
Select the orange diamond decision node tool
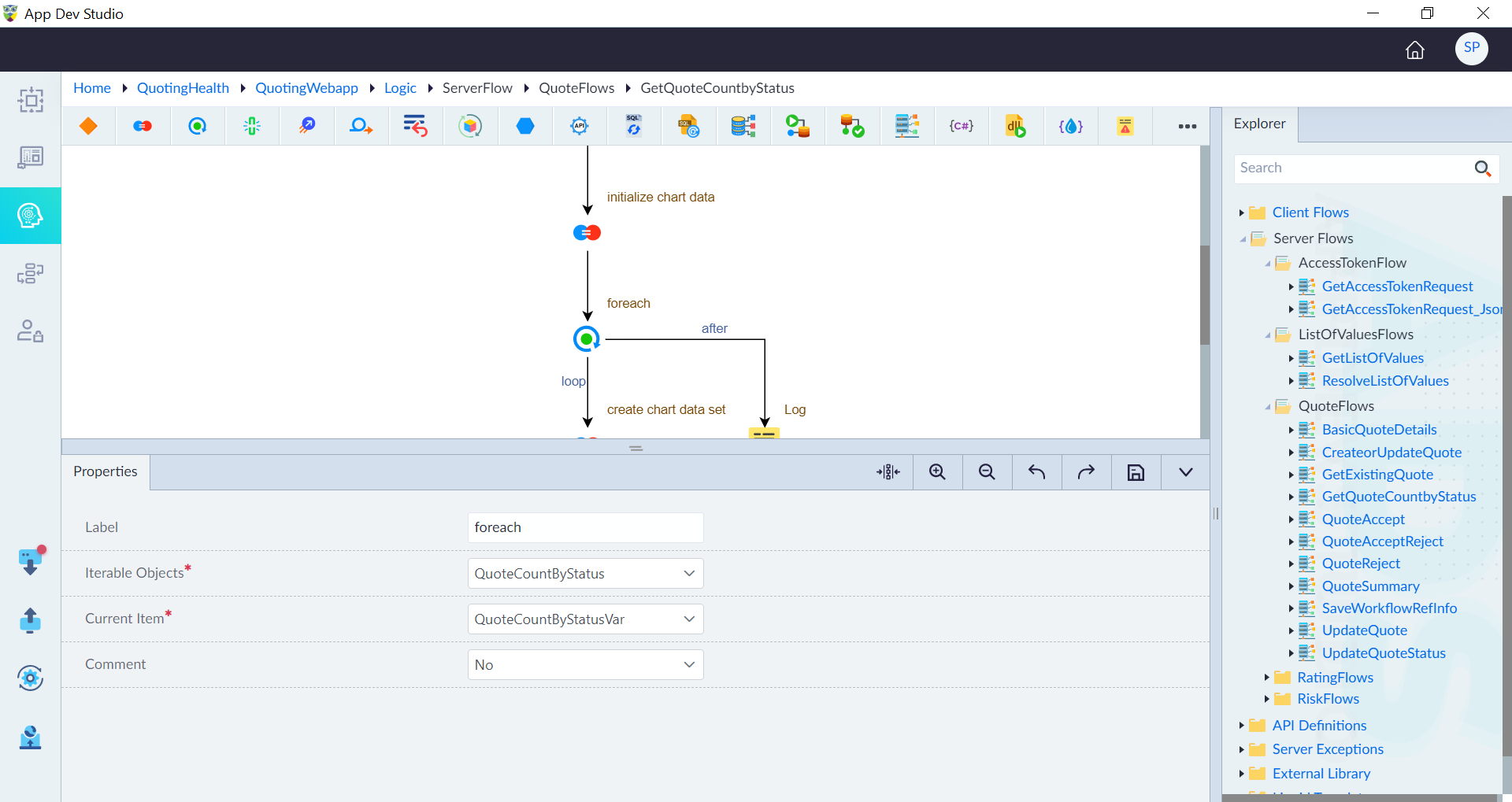(88, 126)
